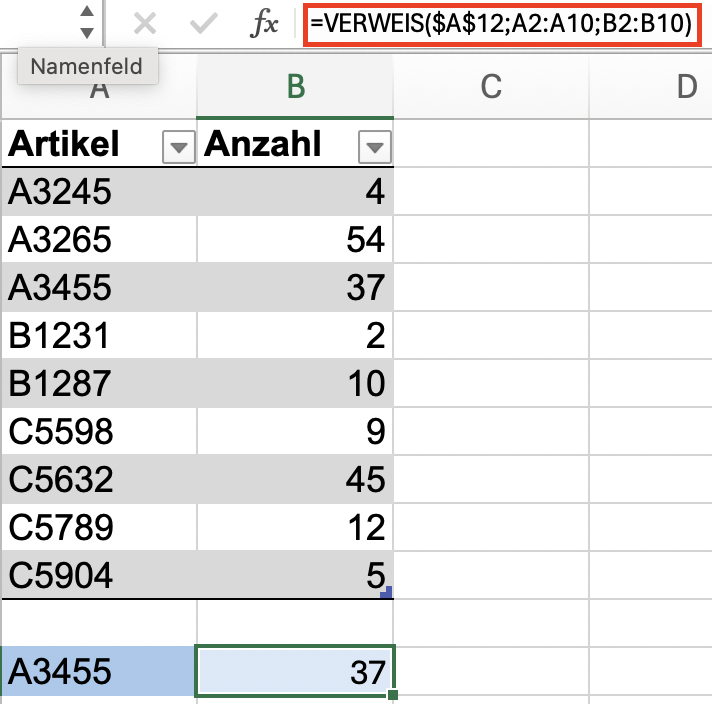Select cell C5632
Viewport: 712px width, 704px height.
pos(99,479)
